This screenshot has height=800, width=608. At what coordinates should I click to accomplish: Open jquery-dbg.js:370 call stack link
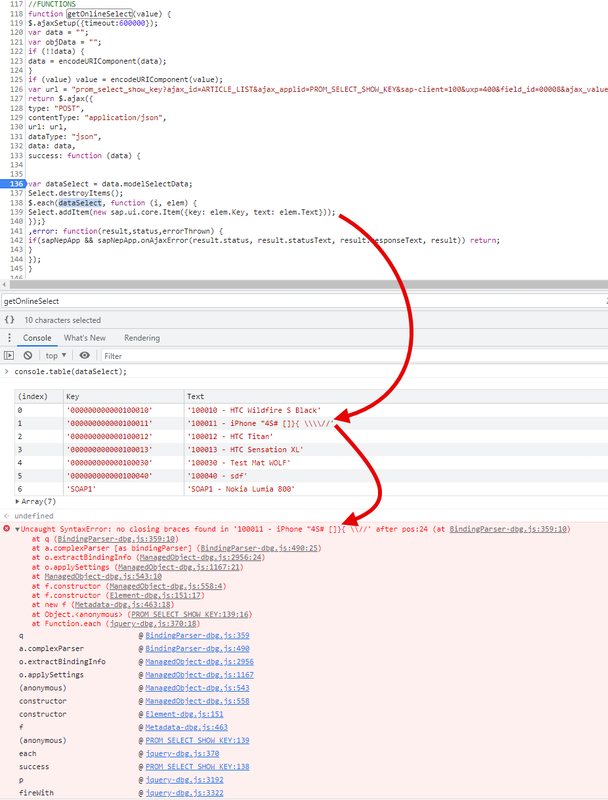tap(182, 754)
